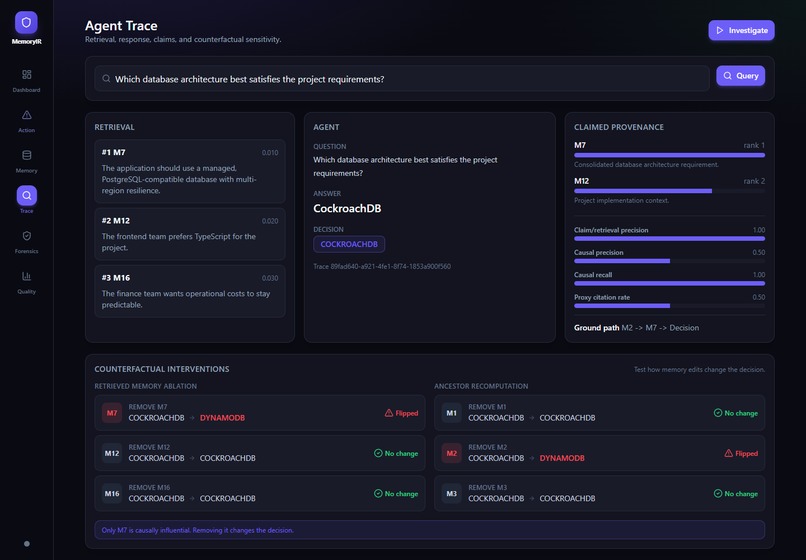Viewport: 806px width, 560px height.
Task: Click the M2 badge in Remove M2 row
Action: click(x=451, y=453)
